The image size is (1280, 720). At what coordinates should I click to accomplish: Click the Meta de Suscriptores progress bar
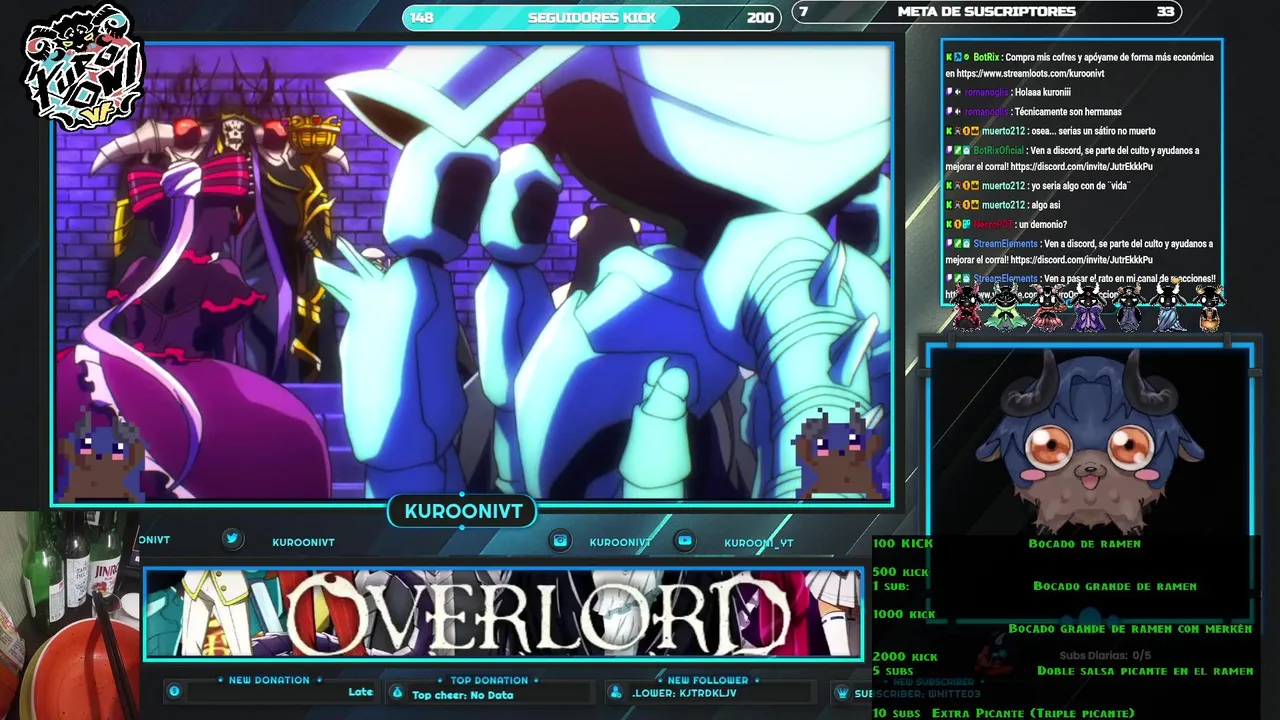(x=986, y=12)
